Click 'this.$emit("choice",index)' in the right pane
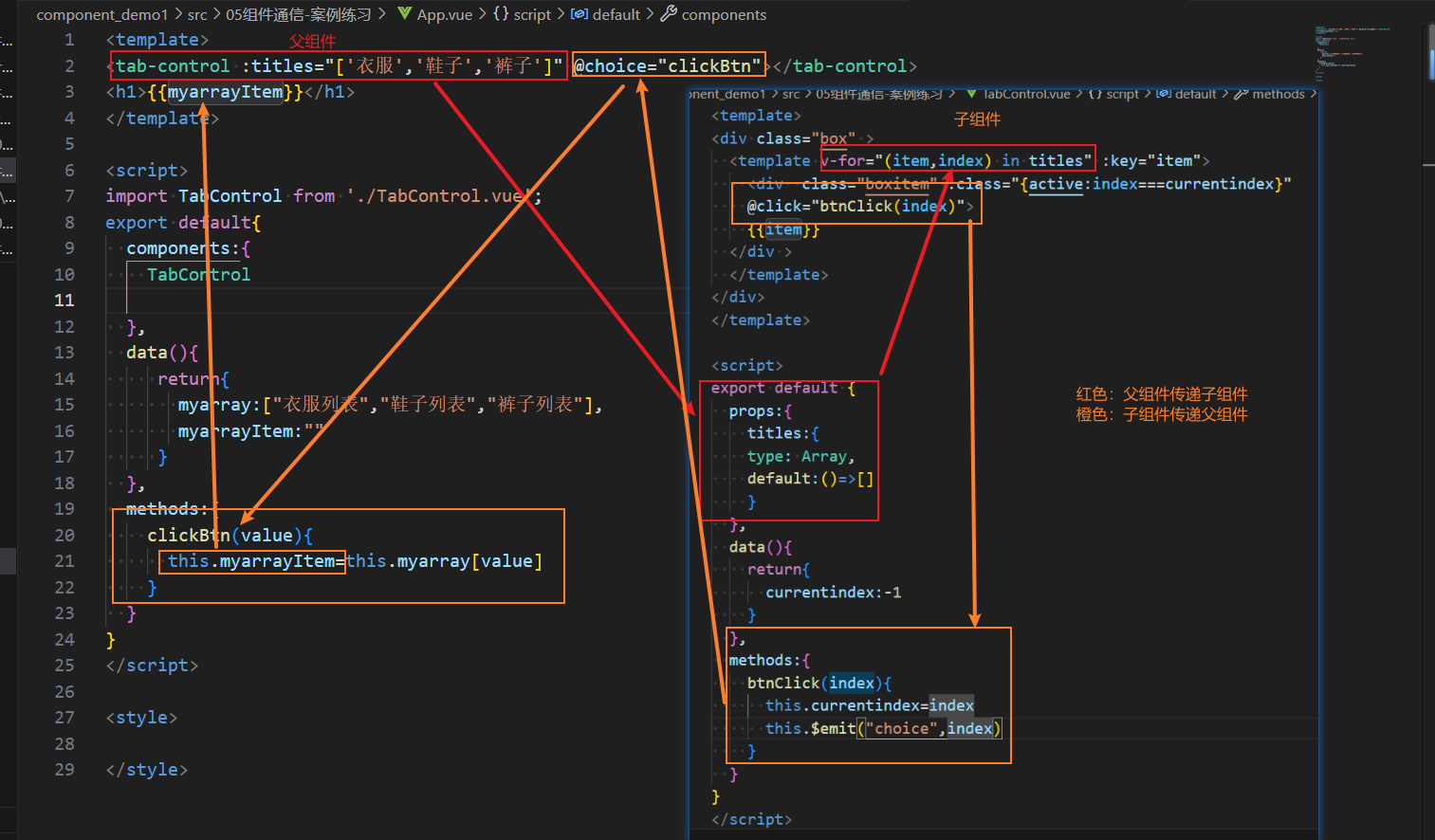 point(883,729)
